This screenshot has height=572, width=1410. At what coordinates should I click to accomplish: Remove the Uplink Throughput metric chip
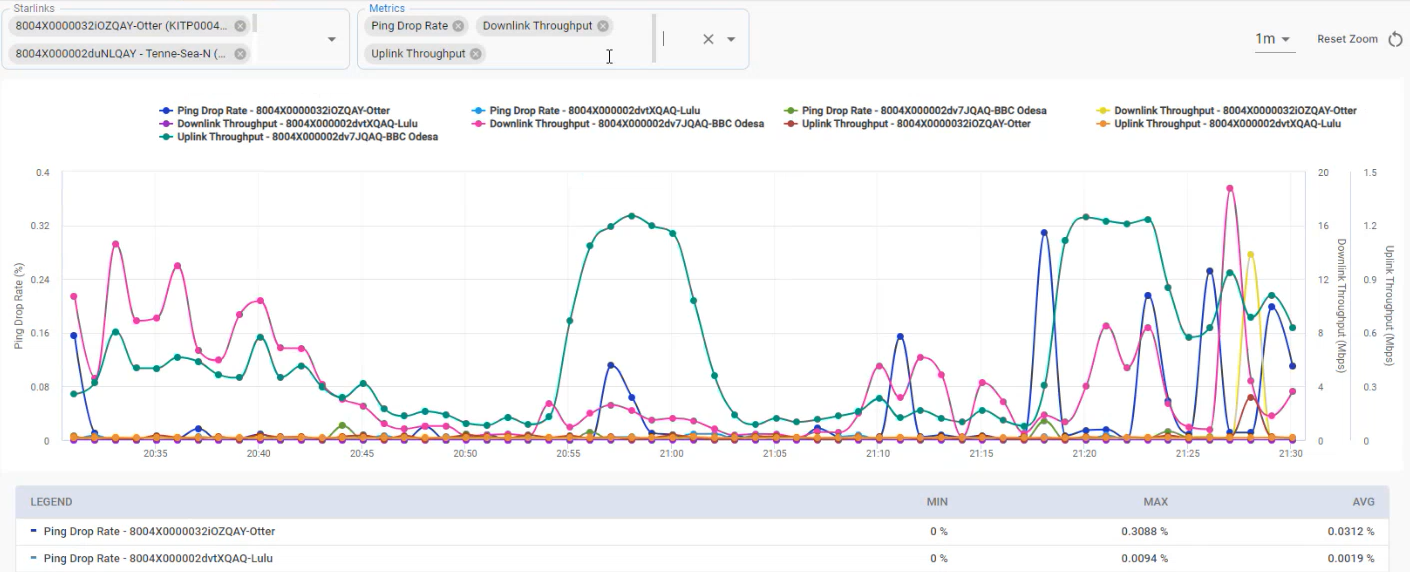(x=476, y=54)
